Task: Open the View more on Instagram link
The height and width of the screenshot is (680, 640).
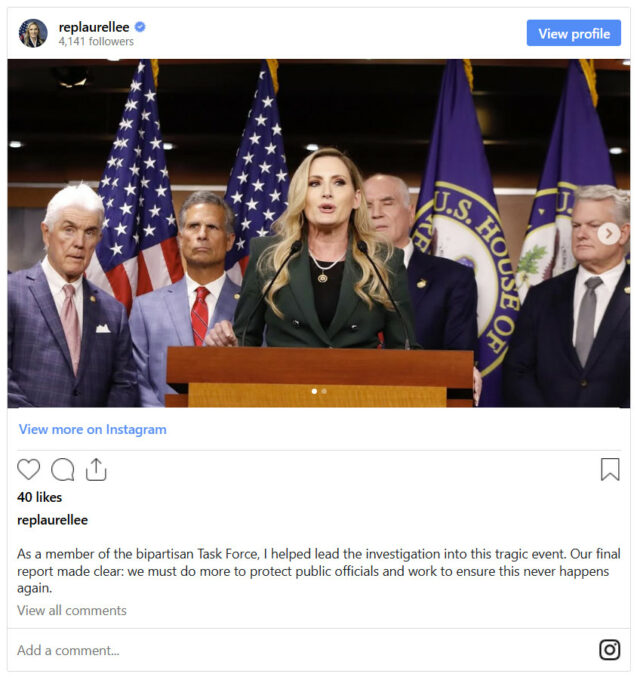Action: [92, 429]
